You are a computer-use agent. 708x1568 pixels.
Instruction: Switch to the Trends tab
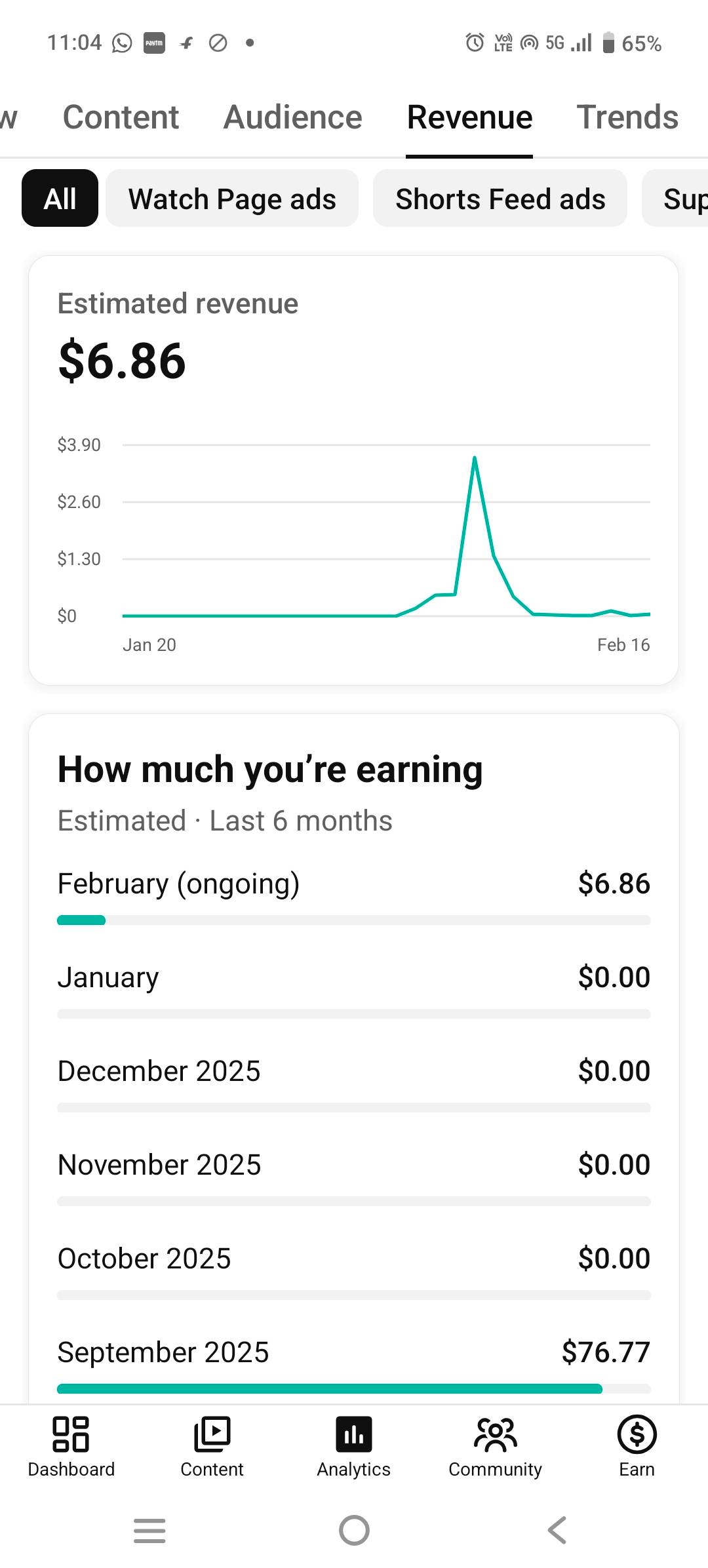[x=627, y=118]
